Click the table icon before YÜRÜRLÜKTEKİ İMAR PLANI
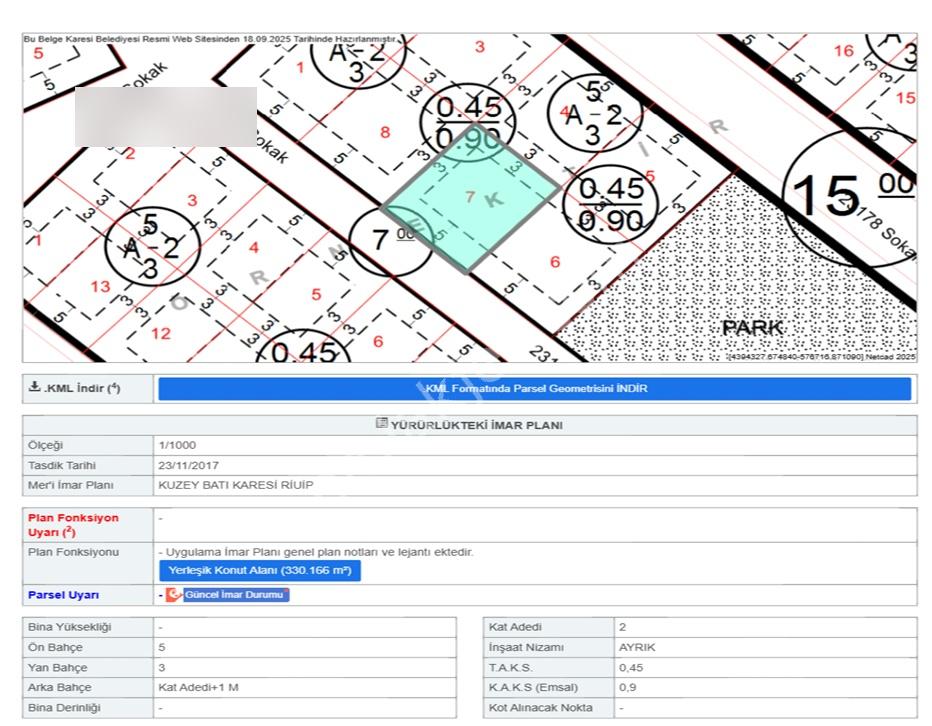The image size is (932, 726). [382, 423]
